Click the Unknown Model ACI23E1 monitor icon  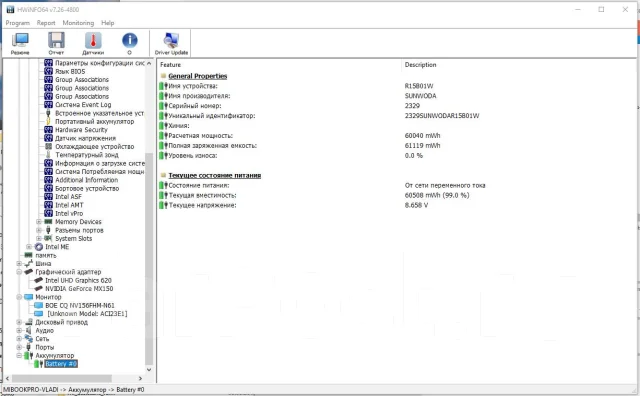39,314
